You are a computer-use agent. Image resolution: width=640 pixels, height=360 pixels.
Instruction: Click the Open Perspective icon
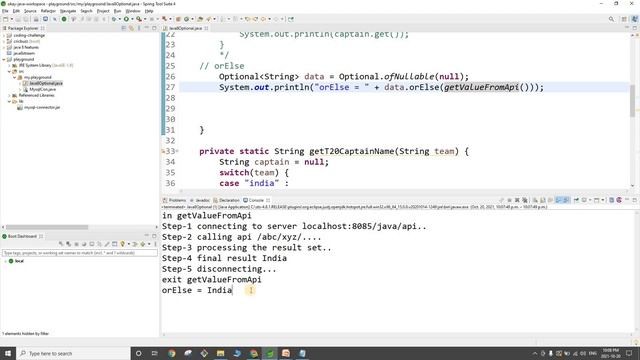point(624,19)
